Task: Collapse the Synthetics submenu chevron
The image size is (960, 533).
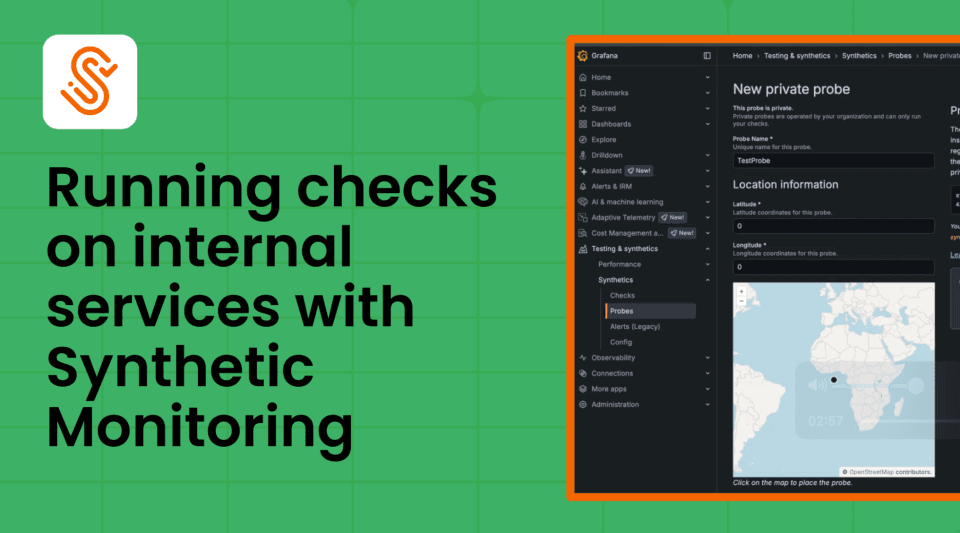Action: pyautogui.click(x=708, y=280)
